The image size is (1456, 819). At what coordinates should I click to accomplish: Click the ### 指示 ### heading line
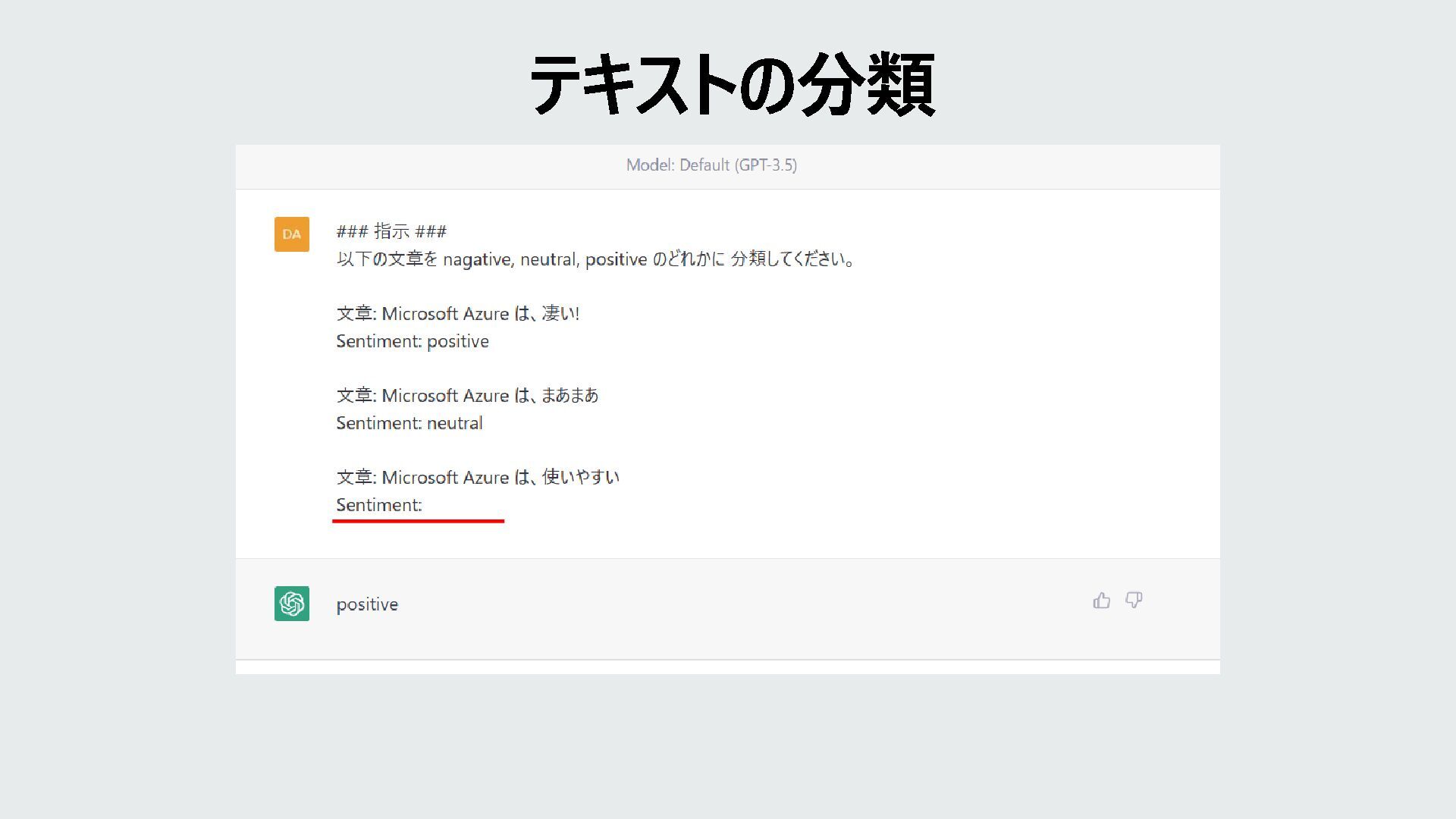pos(391,231)
